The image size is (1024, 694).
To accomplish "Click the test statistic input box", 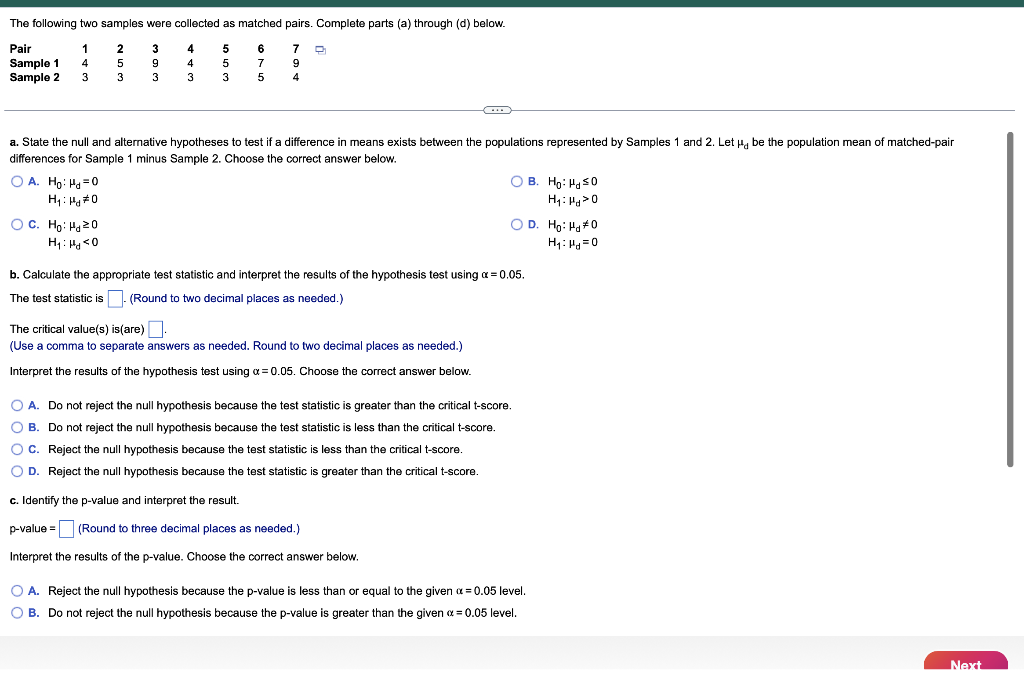I will 115,299.
